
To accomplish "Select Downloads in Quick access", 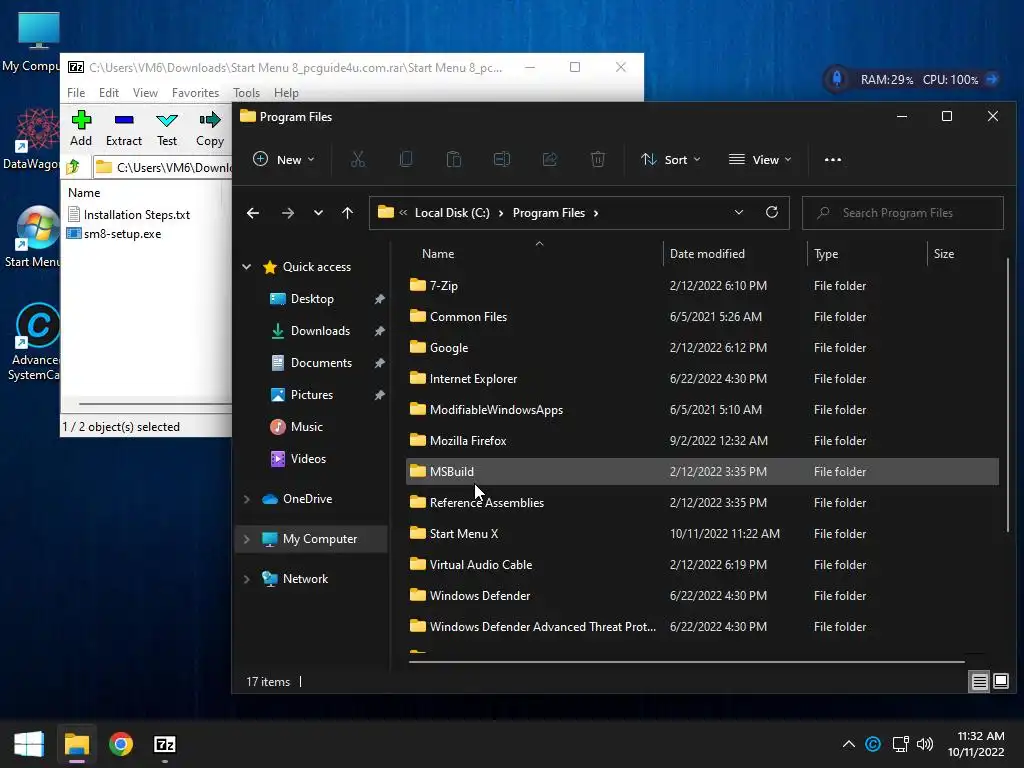I will [320, 330].
